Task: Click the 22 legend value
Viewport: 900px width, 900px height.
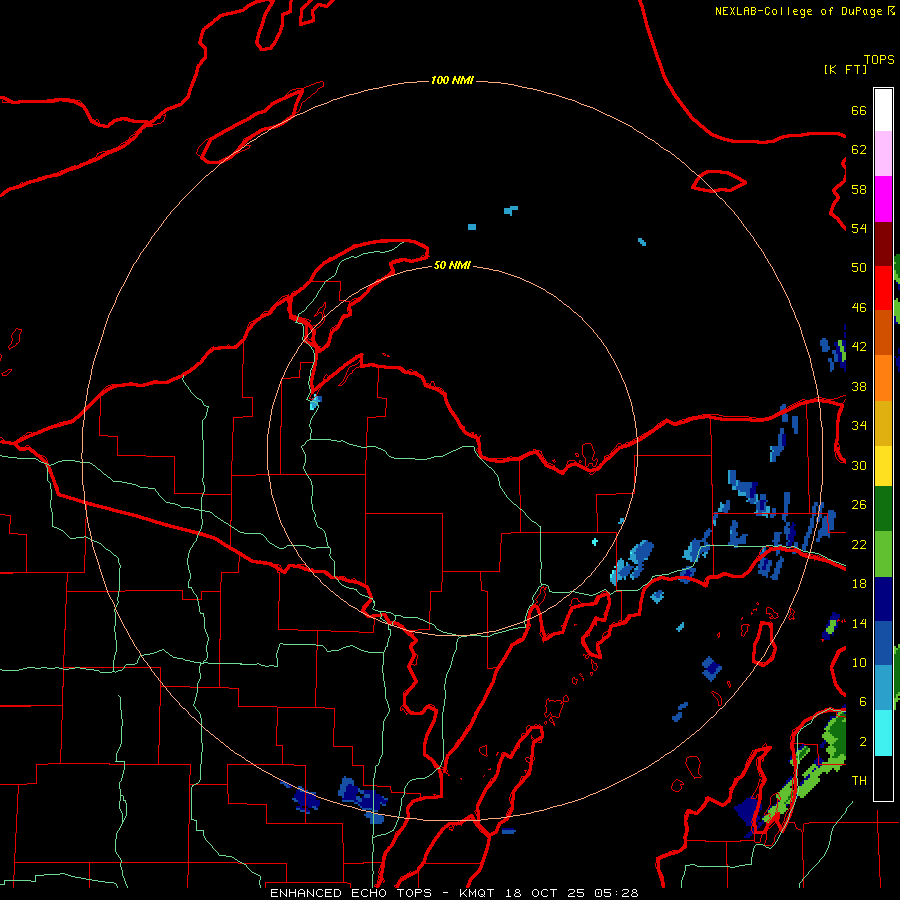Action: (x=859, y=544)
